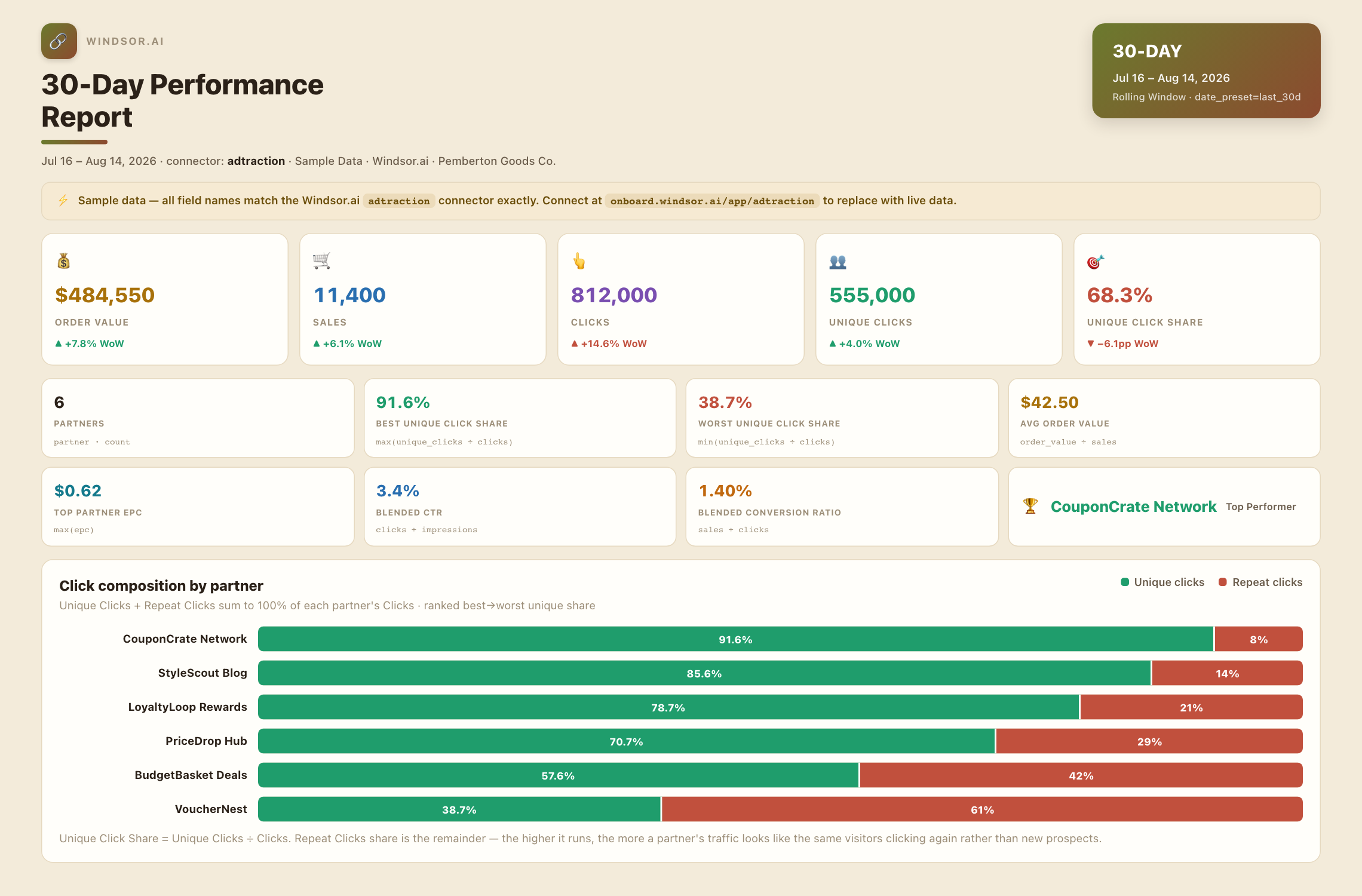Click BudgetBasket Deals red 42% bar segment
This screenshot has width=1362, height=896.
coord(1081,775)
